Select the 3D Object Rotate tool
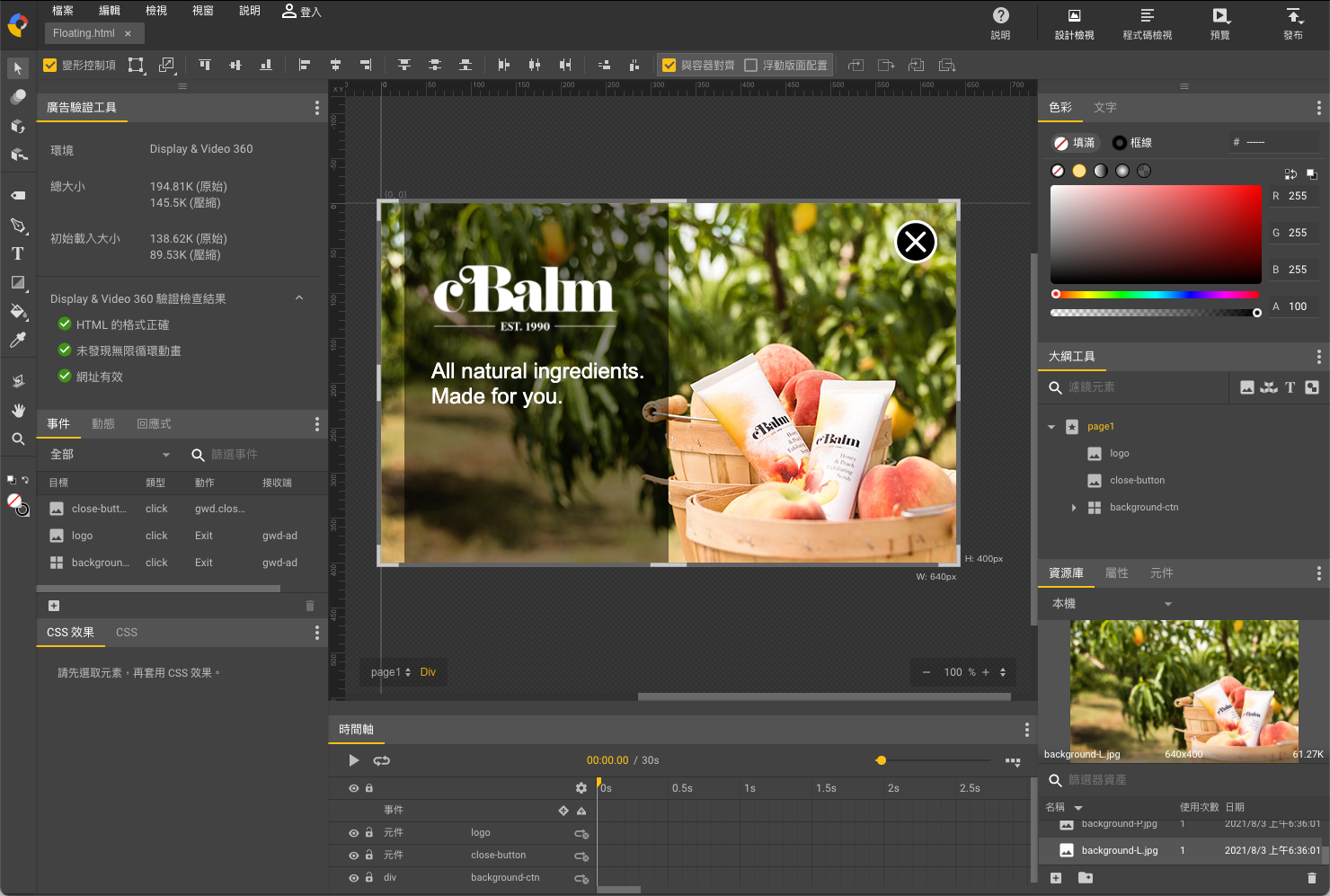Viewport: 1330px width, 896px height. pyautogui.click(x=17, y=126)
